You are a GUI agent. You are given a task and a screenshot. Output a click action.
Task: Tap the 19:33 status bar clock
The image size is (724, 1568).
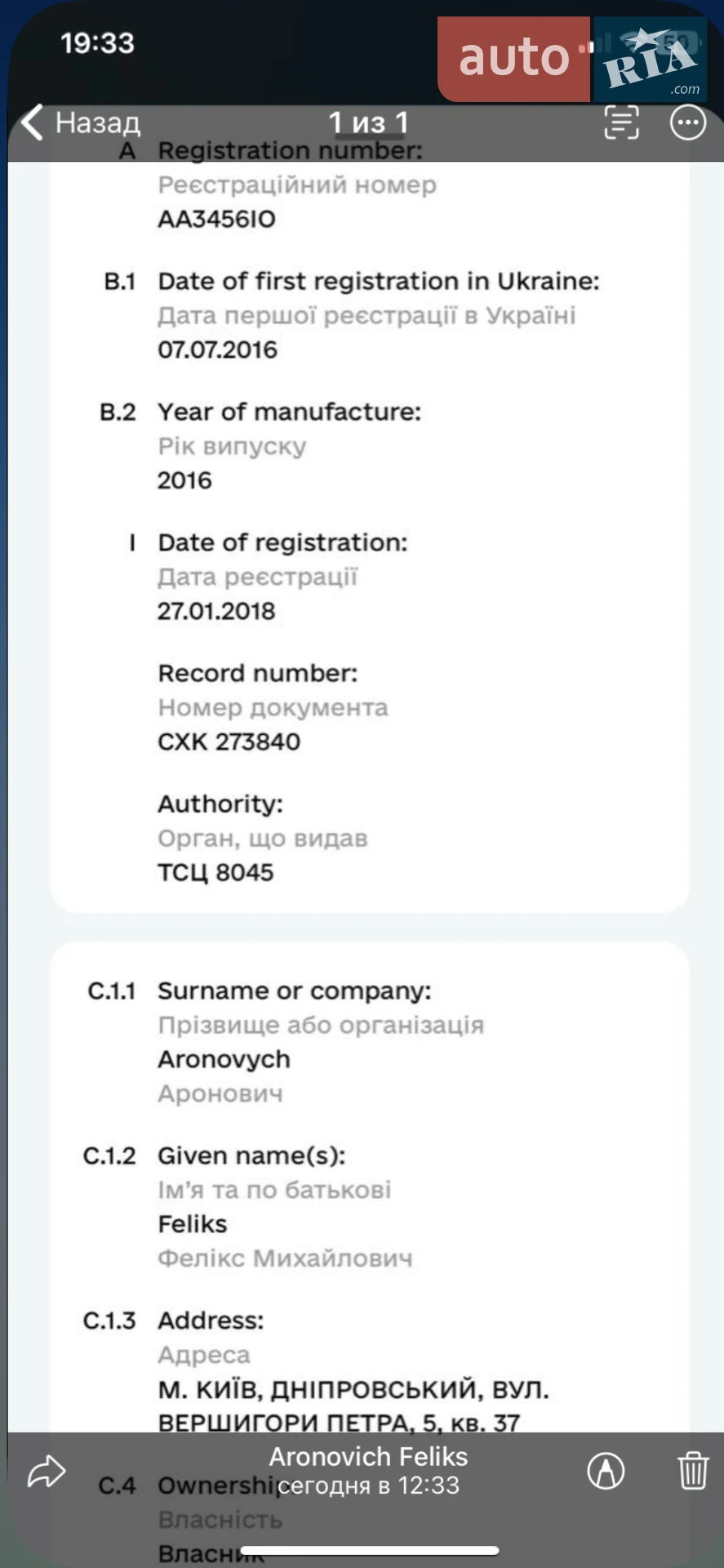pos(97,42)
